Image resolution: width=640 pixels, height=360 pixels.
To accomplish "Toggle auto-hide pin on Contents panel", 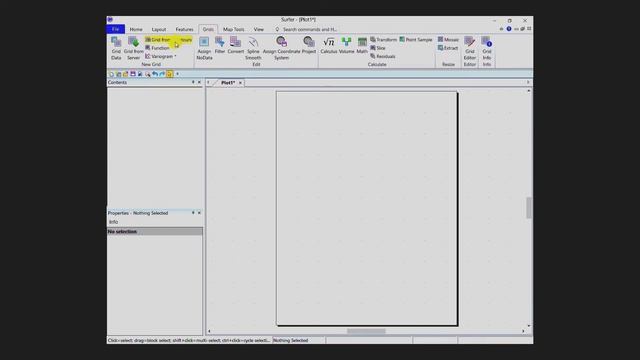I will click(x=193, y=82).
